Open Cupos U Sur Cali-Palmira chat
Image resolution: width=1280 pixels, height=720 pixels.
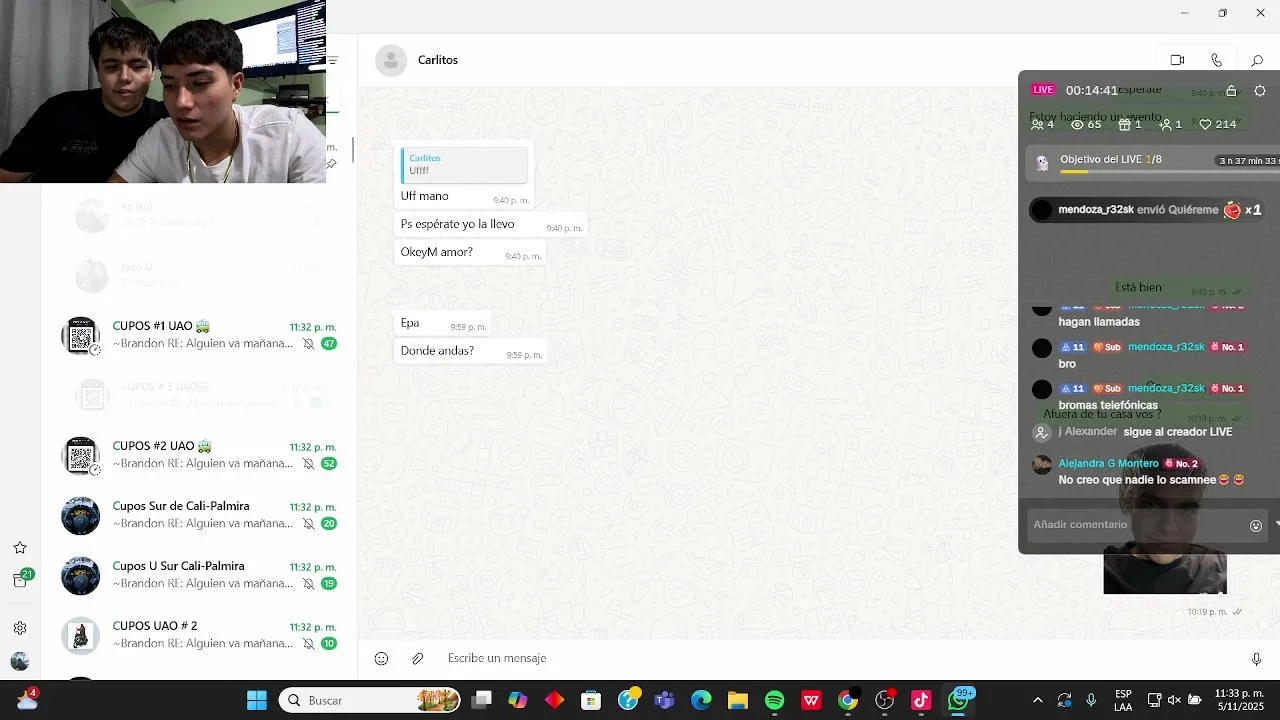coord(199,575)
